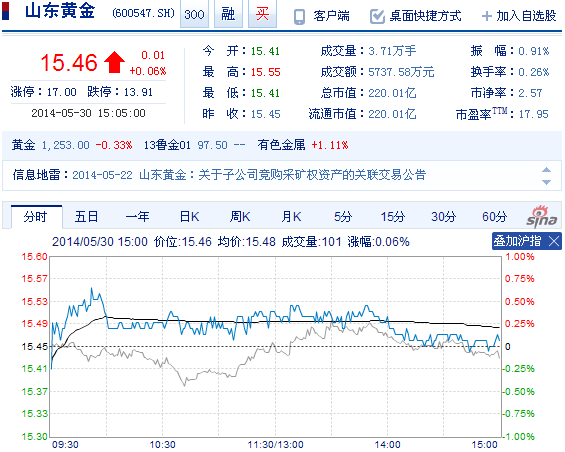
Task: Switch to the 日K chart tab
Action: 190,217
